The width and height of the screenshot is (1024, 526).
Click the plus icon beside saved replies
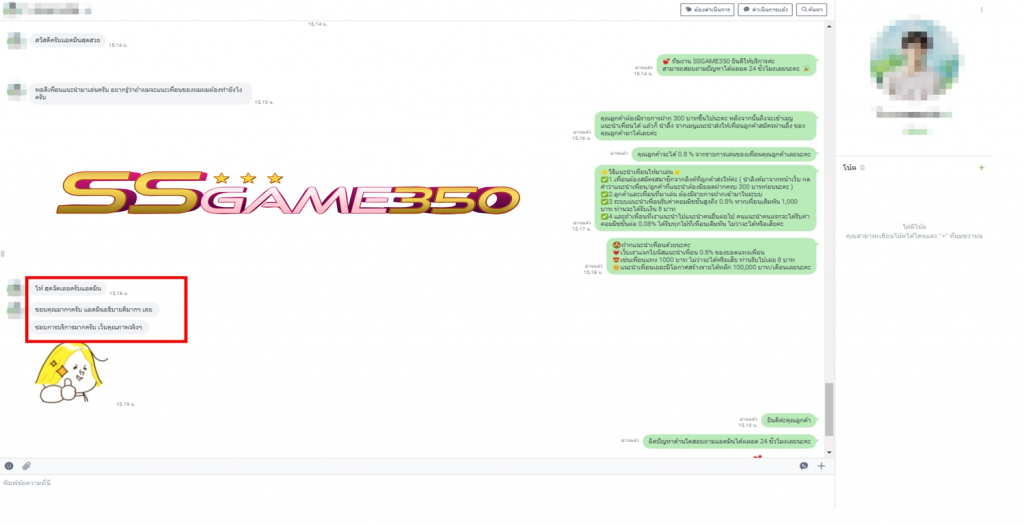point(821,466)
